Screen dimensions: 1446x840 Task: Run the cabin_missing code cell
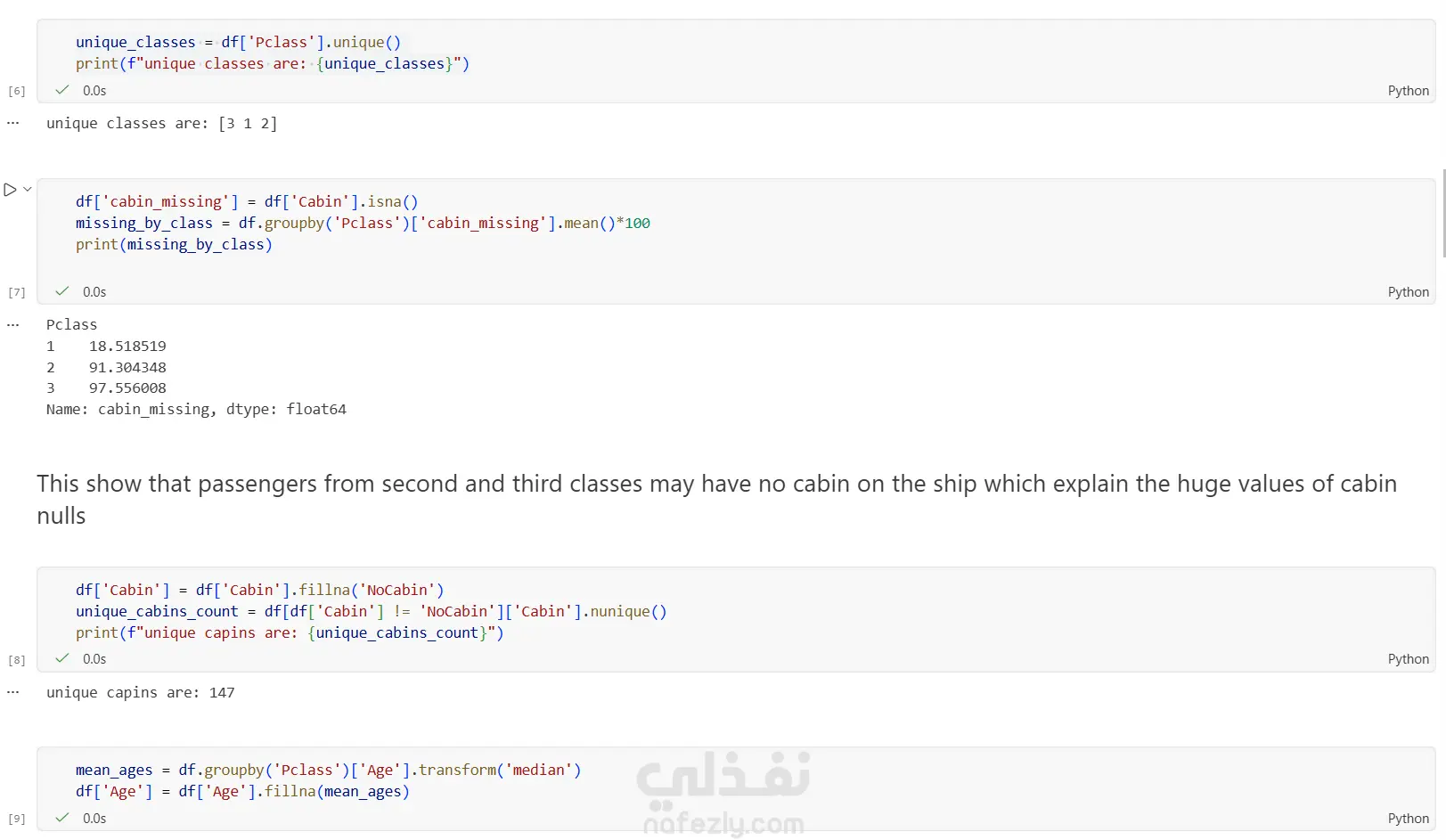tap(10, 190)
